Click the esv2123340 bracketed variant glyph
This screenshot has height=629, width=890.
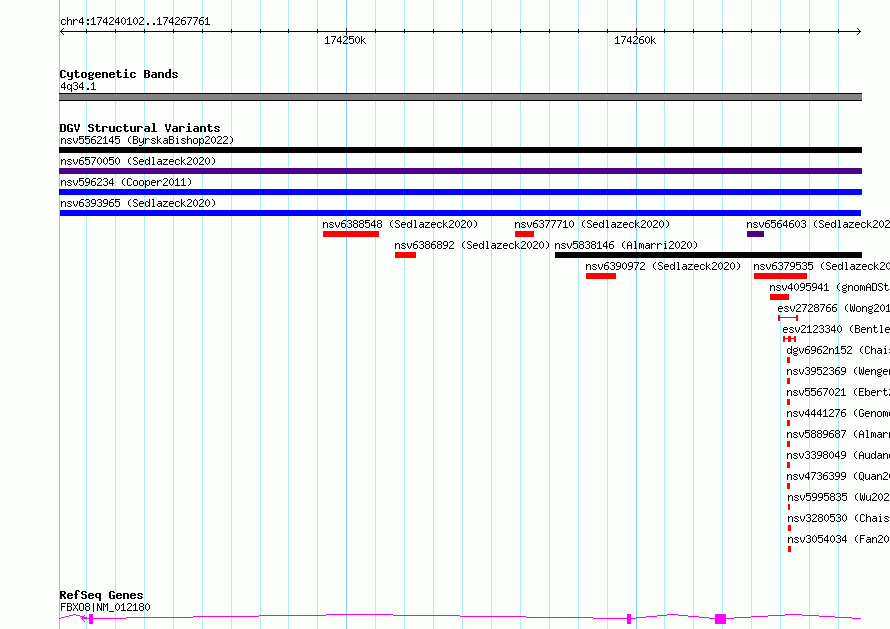tap(789, 339)
